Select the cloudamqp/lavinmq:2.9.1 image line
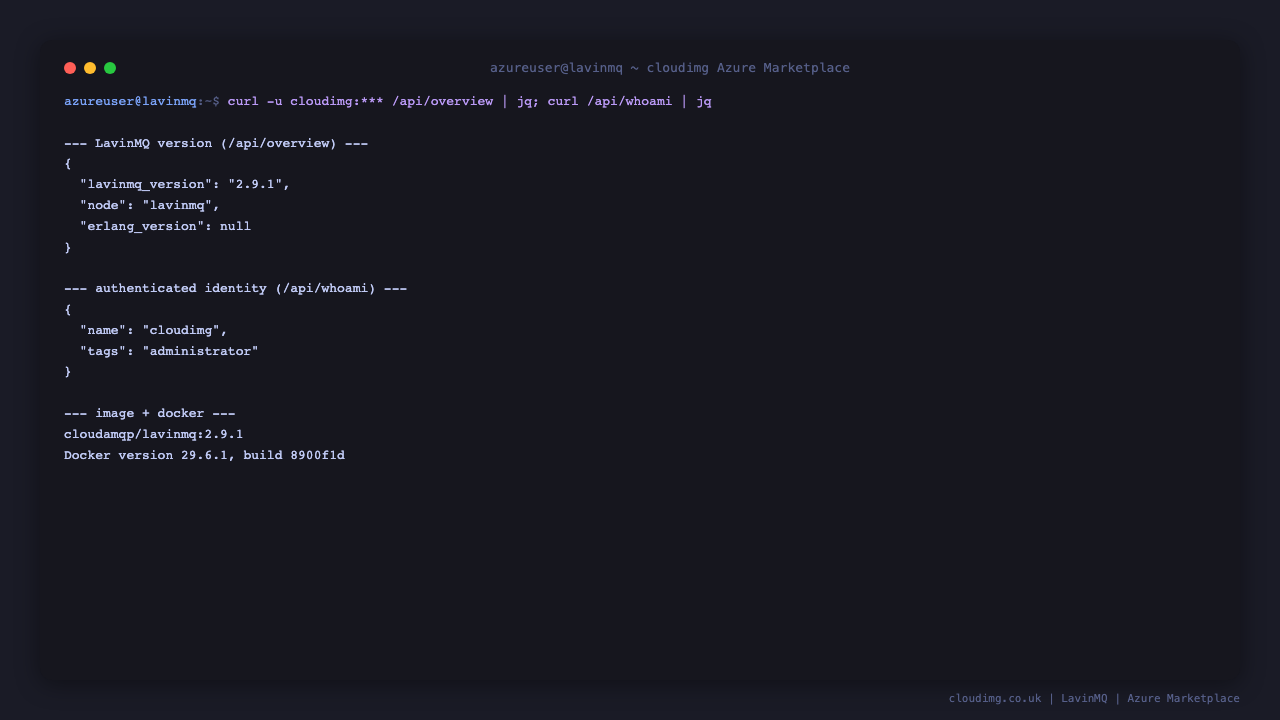Image resolution: width=1280 pixels, height=720 pixels. pos(154,434)
